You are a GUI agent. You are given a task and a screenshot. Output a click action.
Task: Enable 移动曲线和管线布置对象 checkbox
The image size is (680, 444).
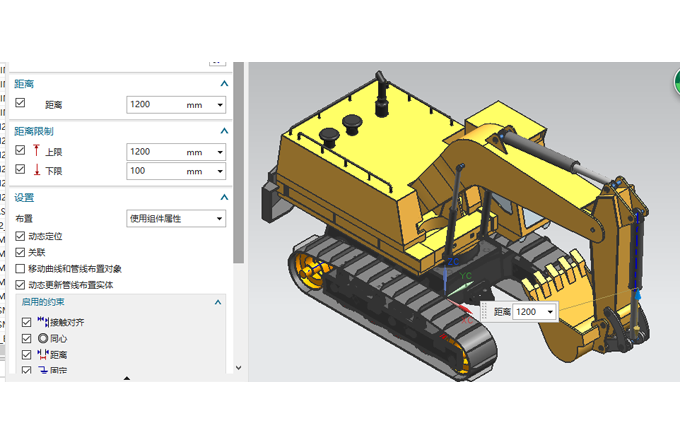[x=21, y=269]
